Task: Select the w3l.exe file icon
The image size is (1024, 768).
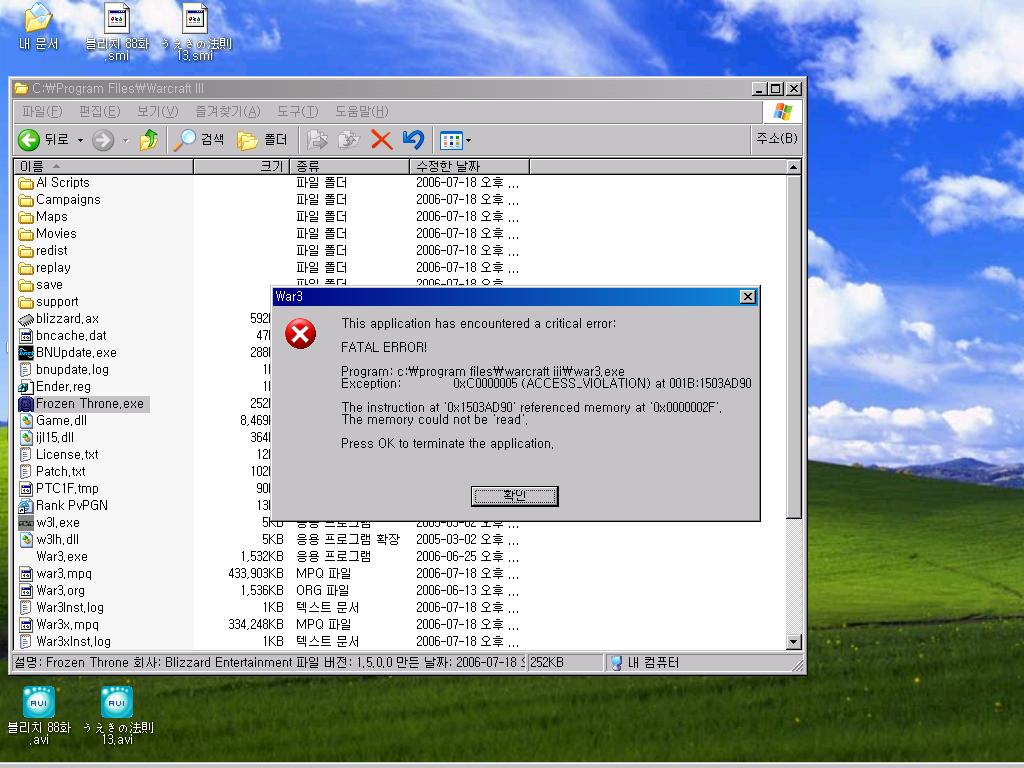Action: (25, 523)
